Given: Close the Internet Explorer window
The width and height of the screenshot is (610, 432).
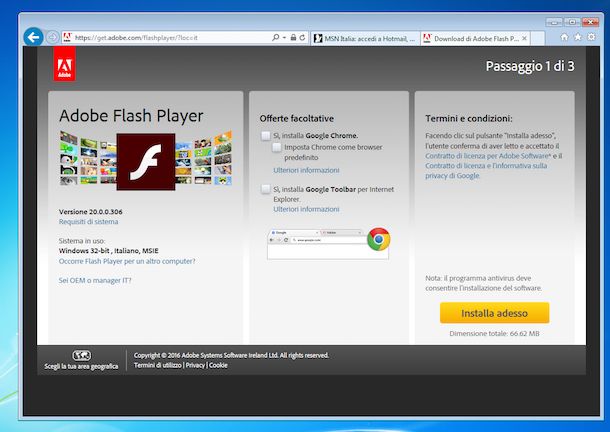Looking at the screenshot, I should coord(590,22).
